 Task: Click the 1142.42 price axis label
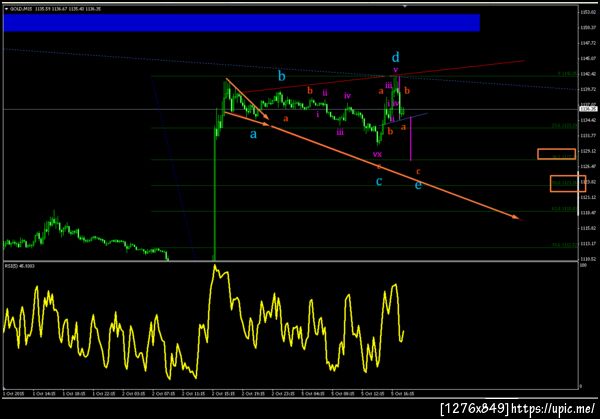pyautogui.click(x=588, y=74)
